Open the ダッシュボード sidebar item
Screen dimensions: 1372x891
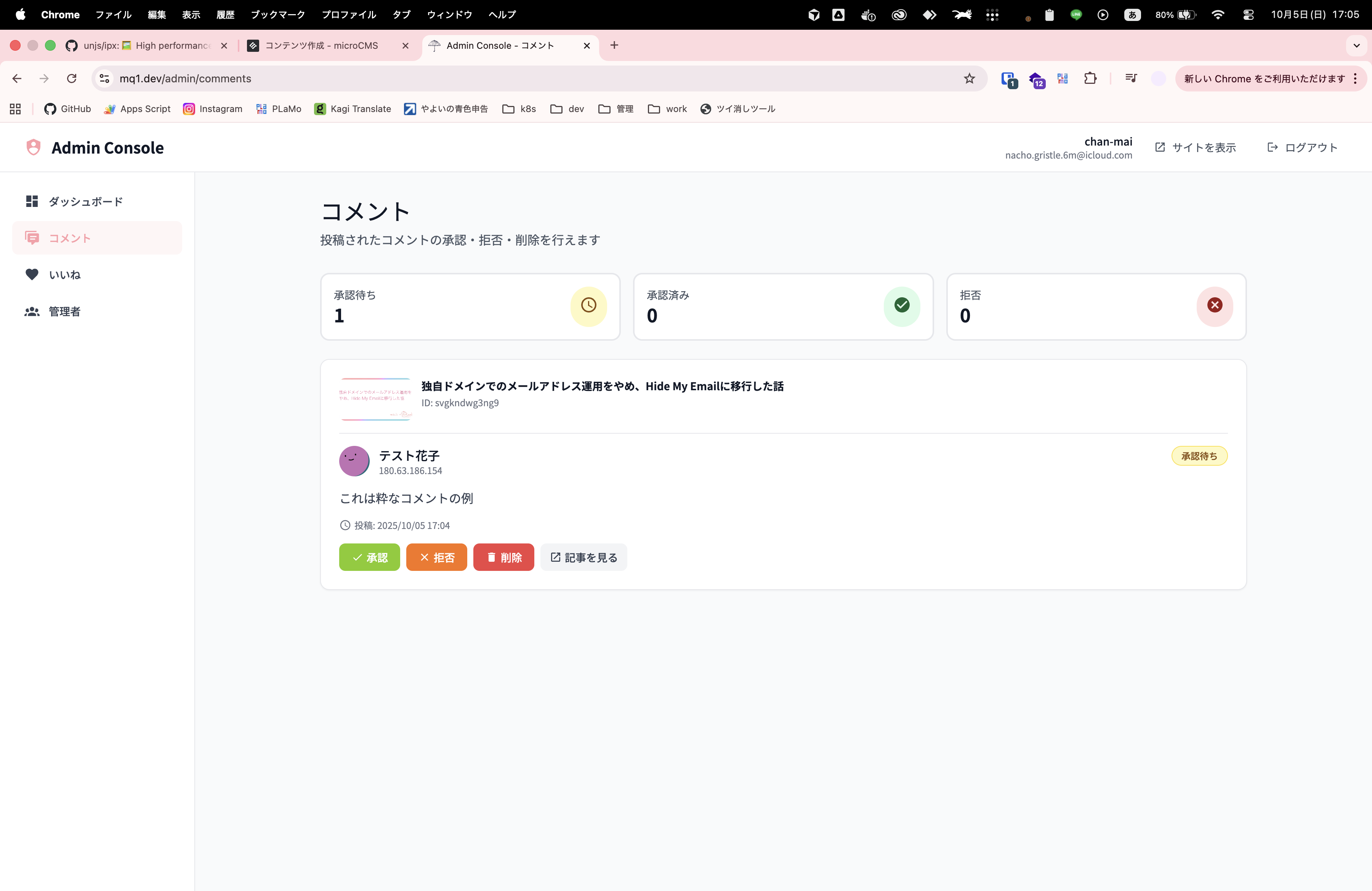[x=85, y=201]
